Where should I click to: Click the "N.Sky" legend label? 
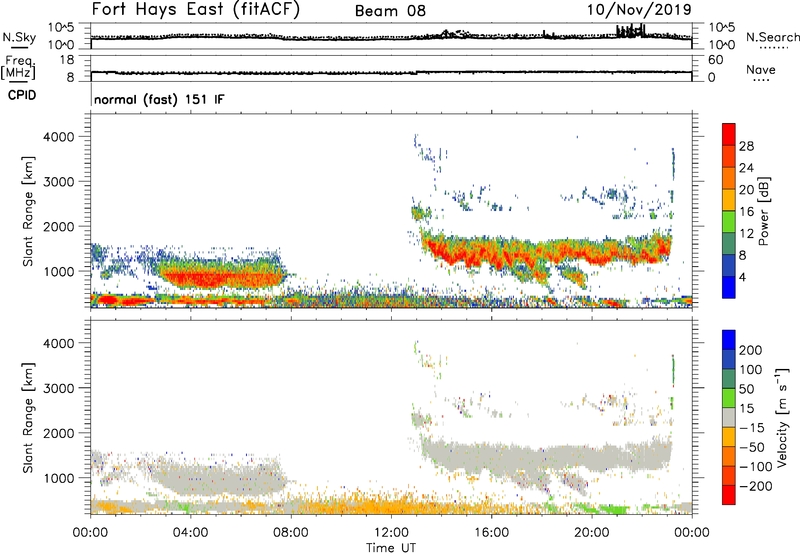pos(19,37)
